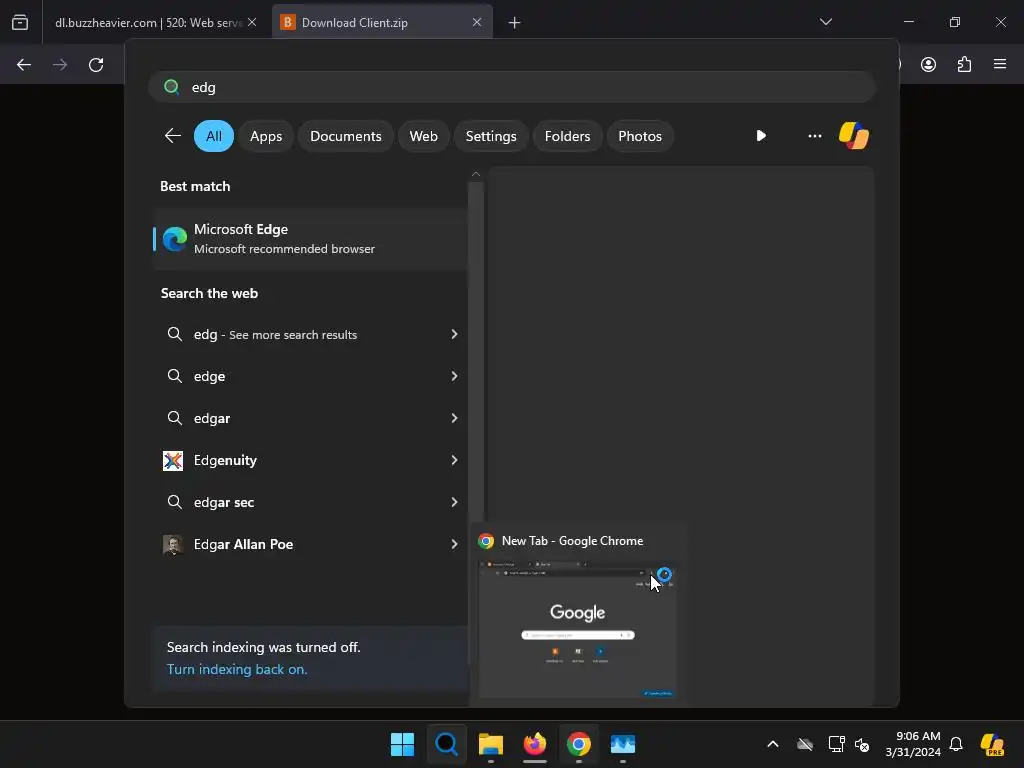Image resolution: width=1024 pixels, height=768 pixels.
Task: Click the Edgar Allan Poe portrait thumbnail
Action: click(x=173, y=544)
